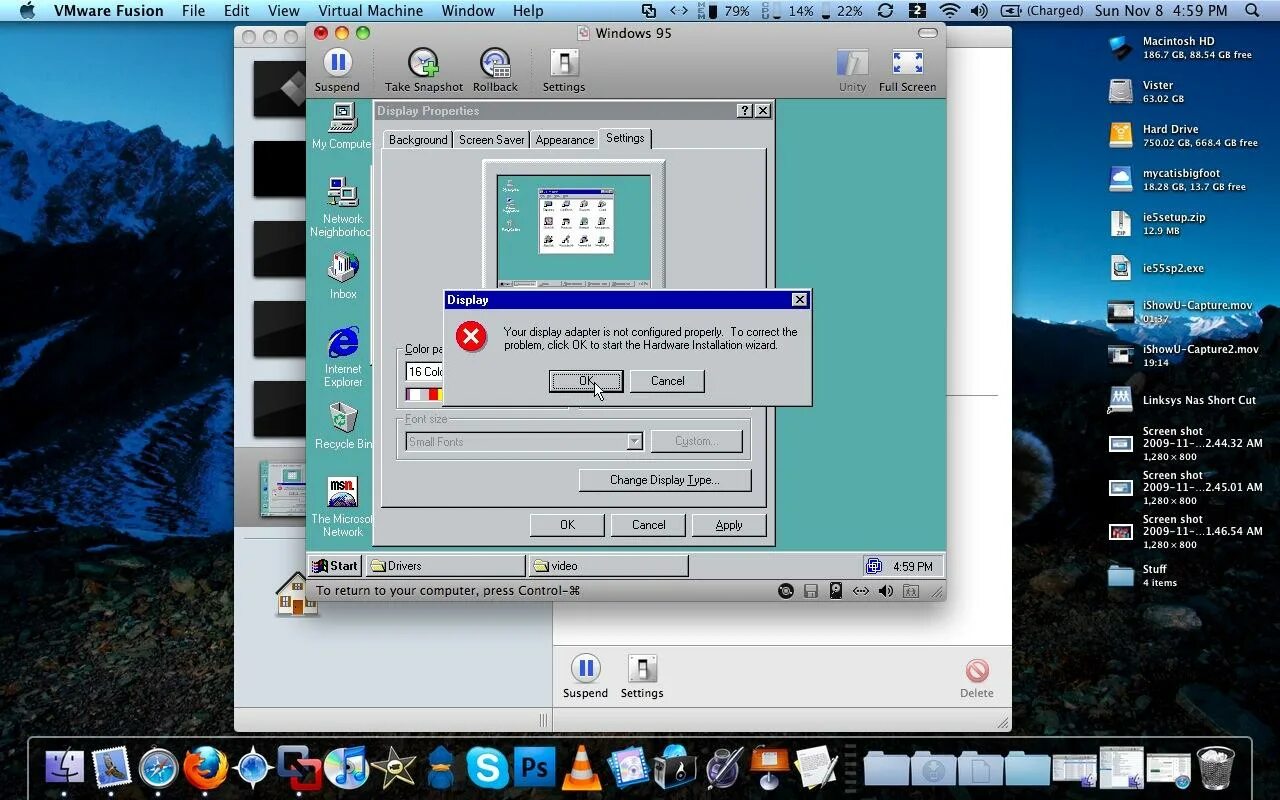Open the Inbox desktop icon
The width and height of the screenshot is (1280, 800).
pos(343,276)
